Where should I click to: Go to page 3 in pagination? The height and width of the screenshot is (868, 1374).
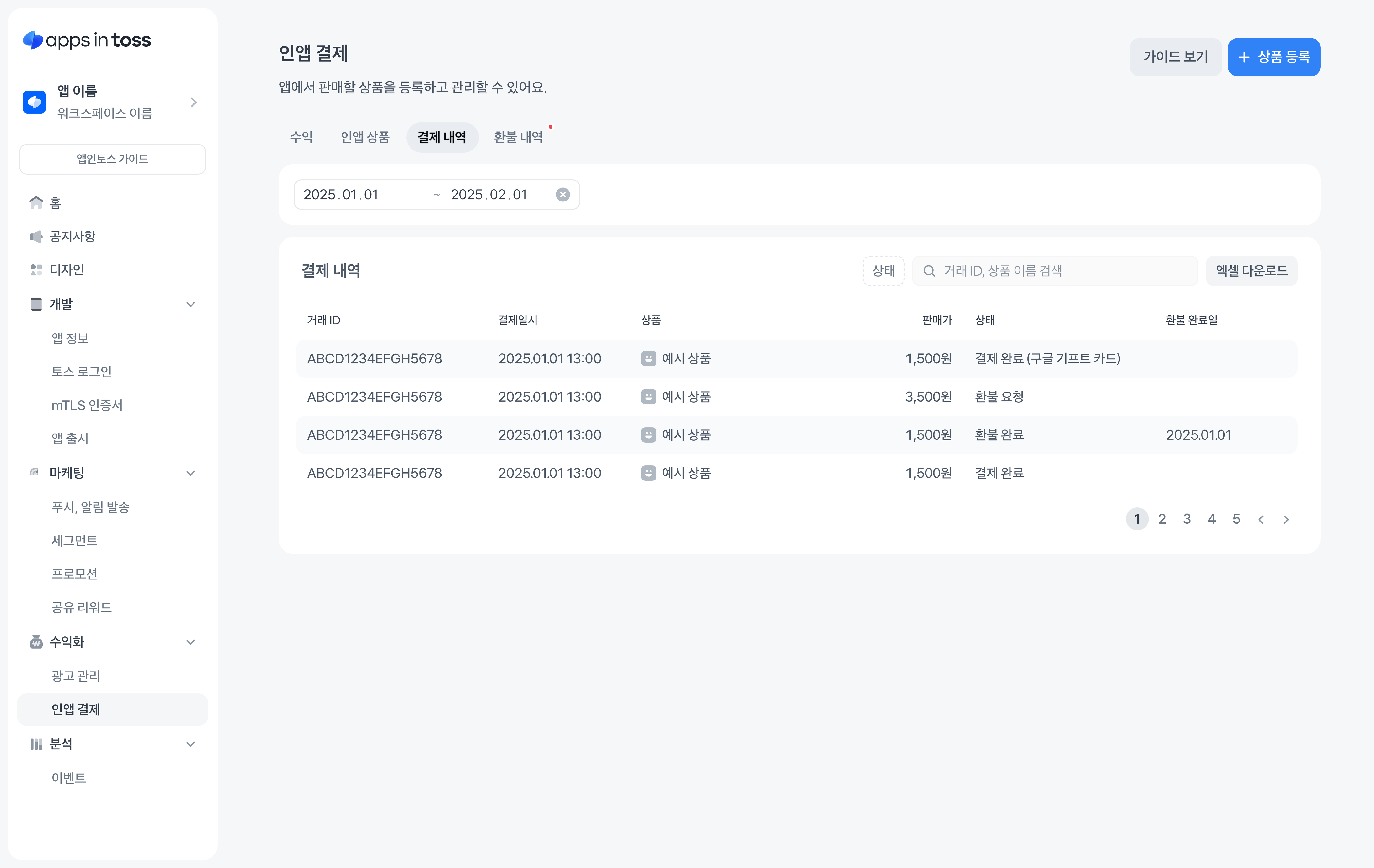[1186, 519]
